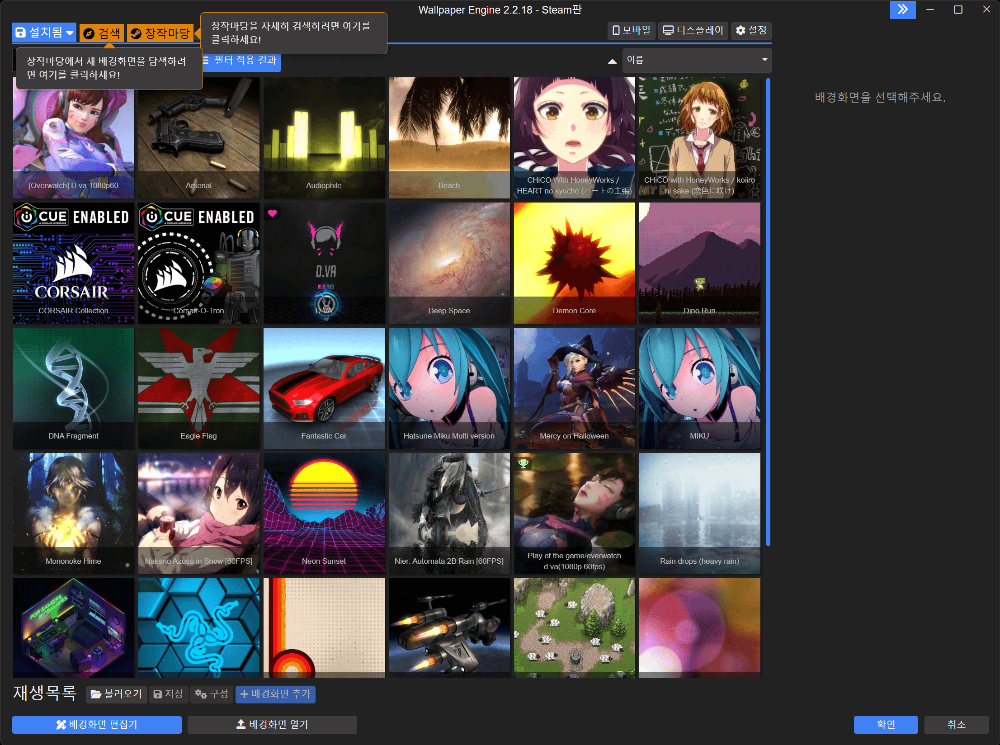Open the 모바일 (Mobile) button
The height and width of the screenshot is (745, 1000).
point(631,30)
